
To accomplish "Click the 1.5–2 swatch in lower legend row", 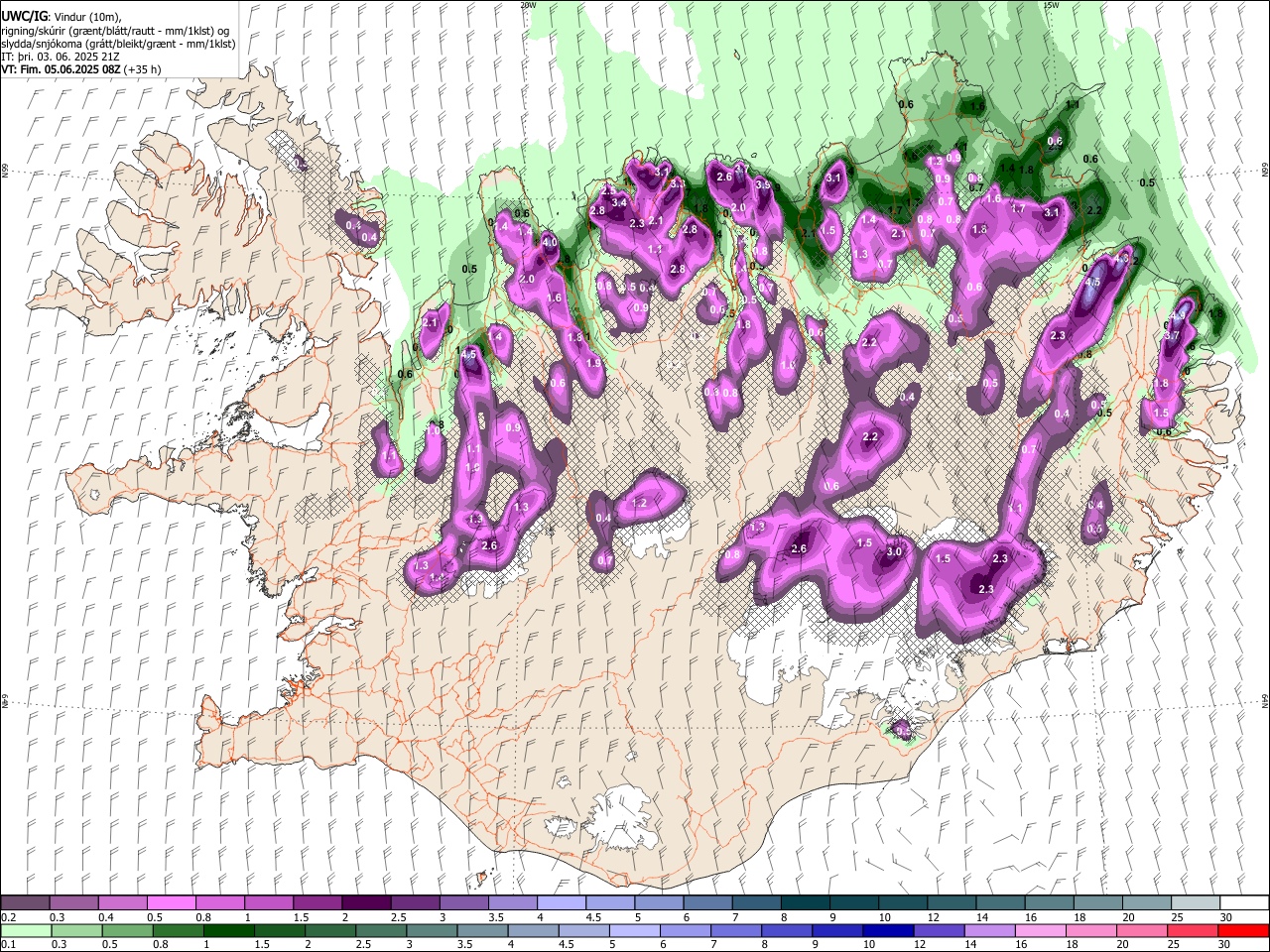I will tap(279, 930).
